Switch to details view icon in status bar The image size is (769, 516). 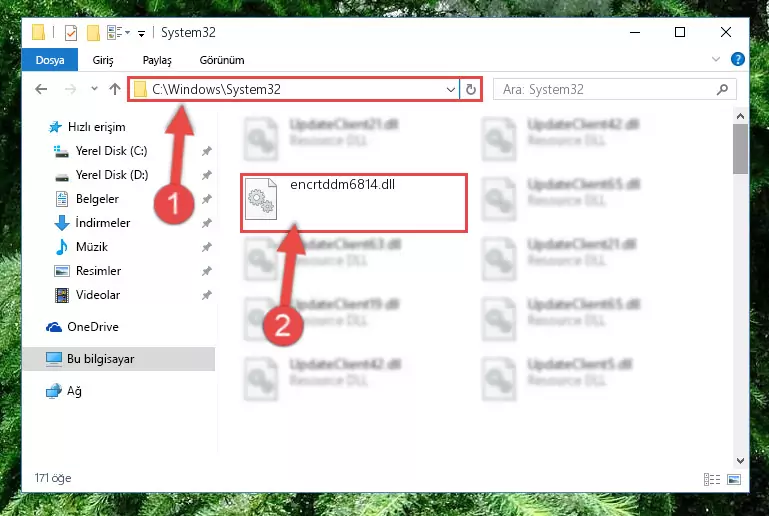[712, 479]
